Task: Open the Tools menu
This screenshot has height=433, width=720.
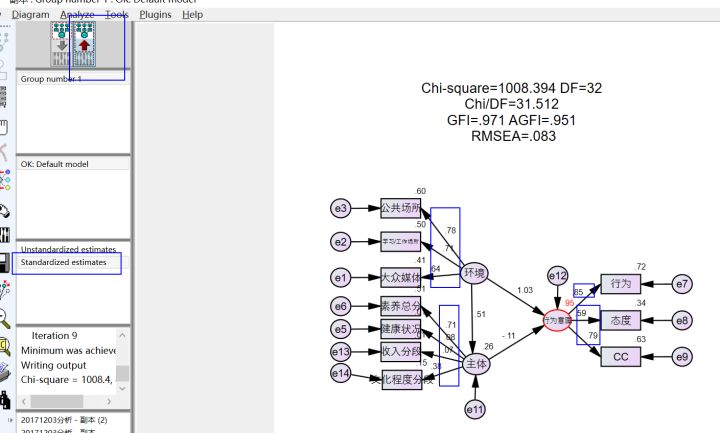Action: 117,15
